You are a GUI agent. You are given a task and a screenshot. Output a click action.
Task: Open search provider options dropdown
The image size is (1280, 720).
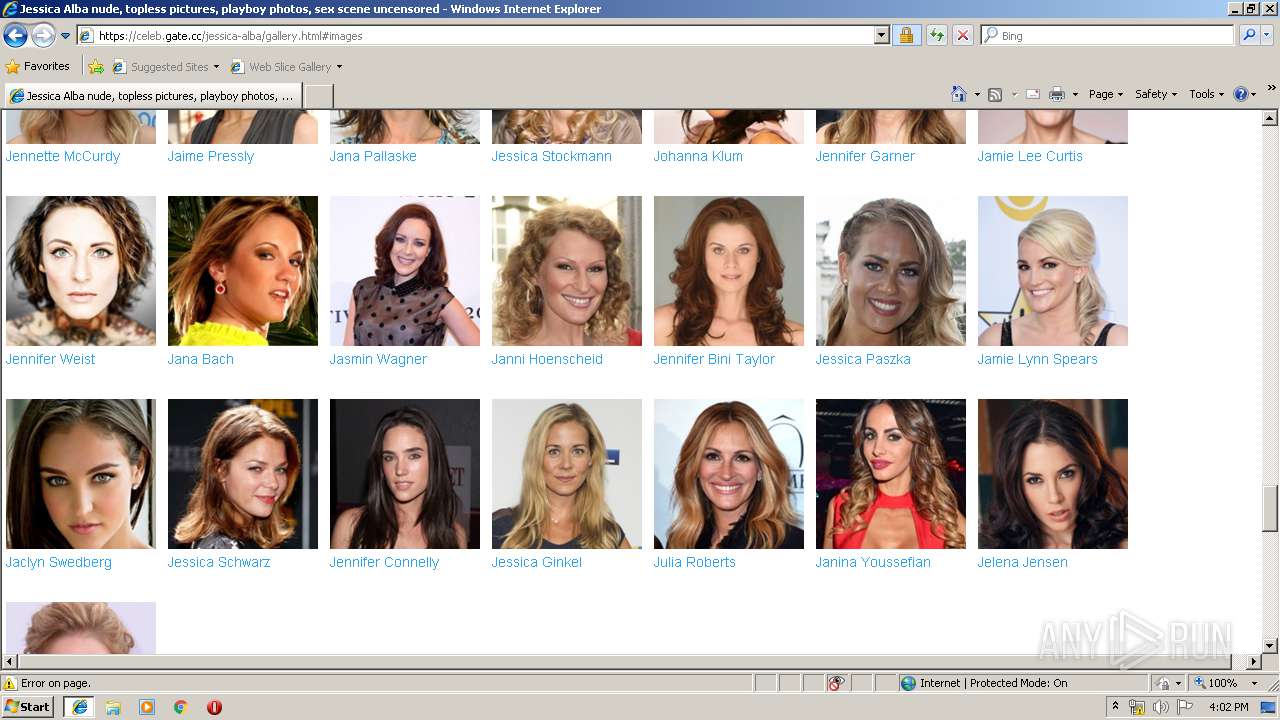point(1267,35)
